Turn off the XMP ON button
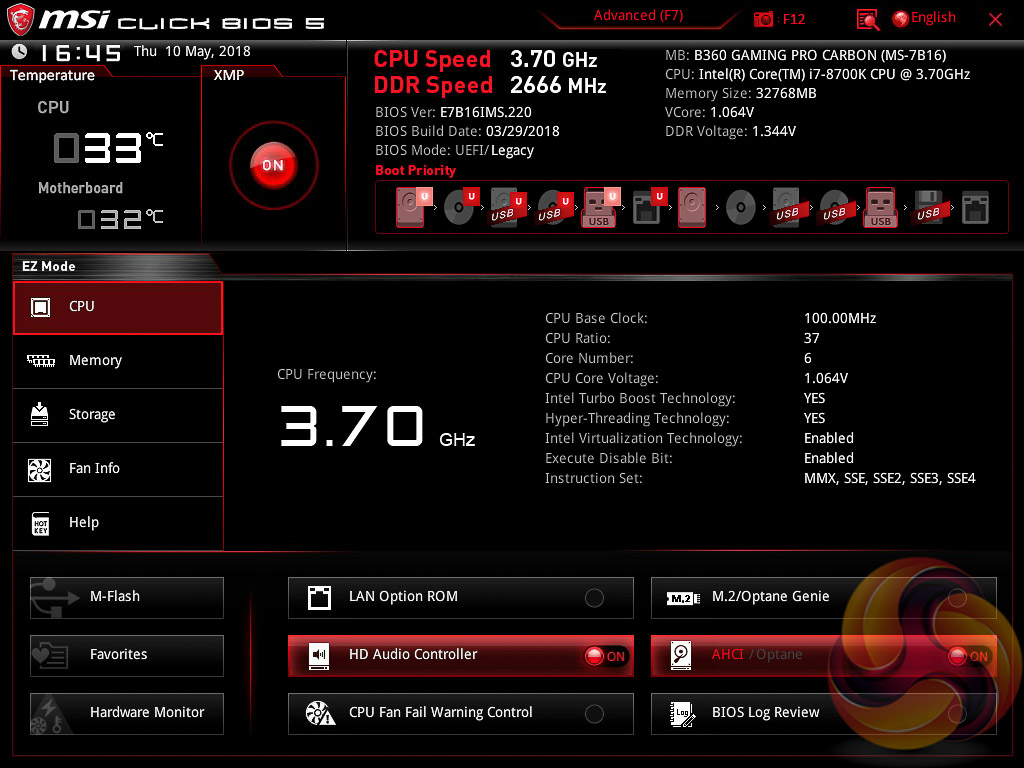The image size is (1024, 768). 273,165
